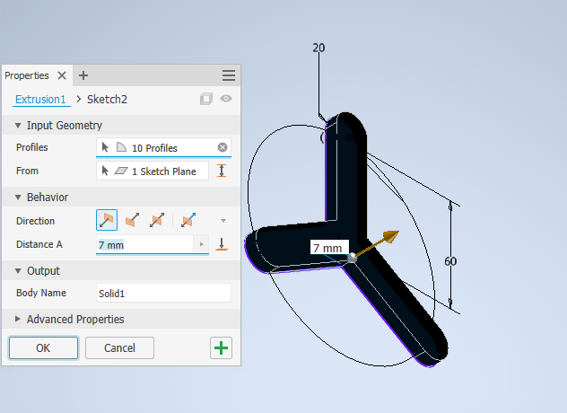Collapse the Input Geometry section
Image resolution: width=567 pixels, height=413 pixels.
pos(18,125)
